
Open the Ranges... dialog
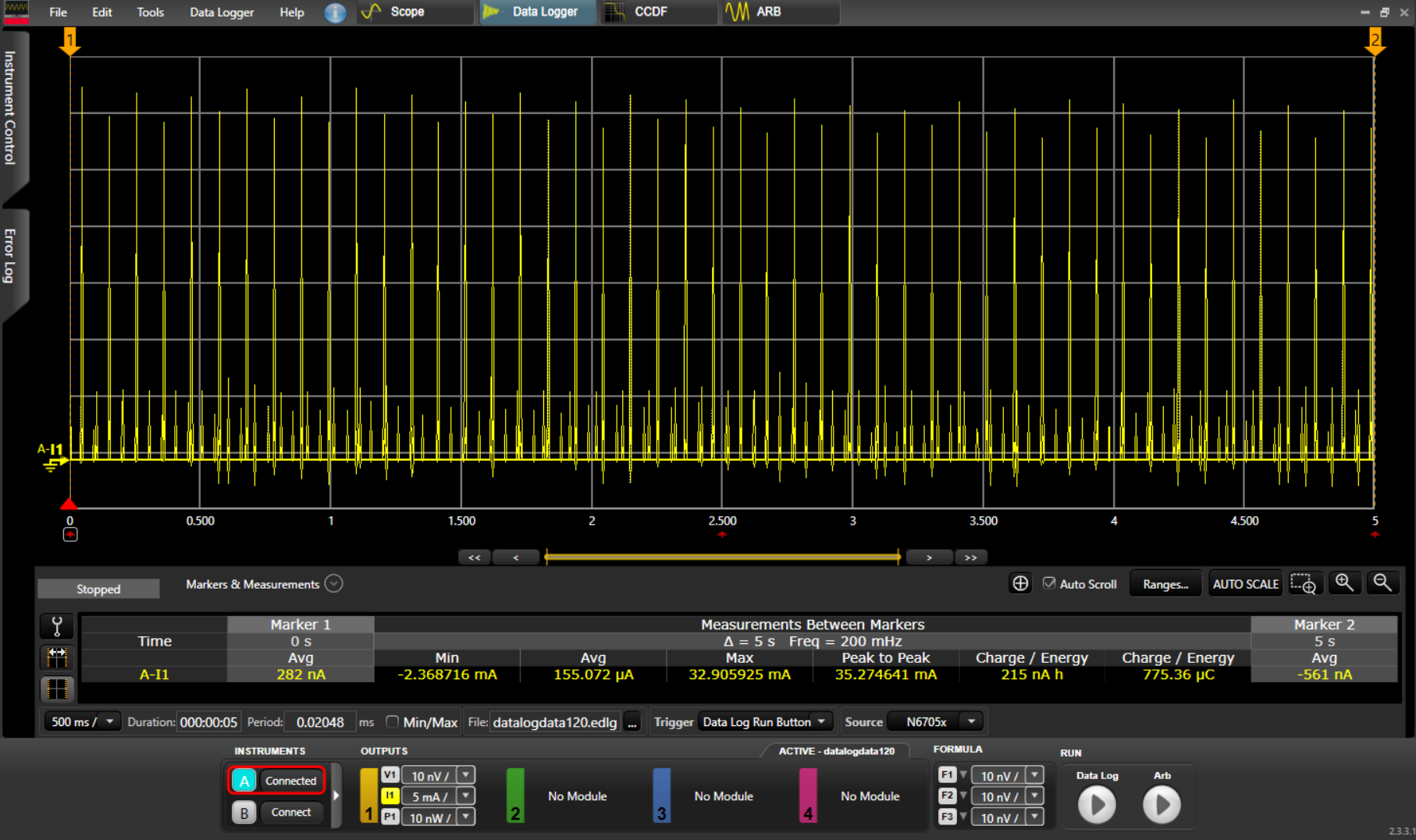1165,584
